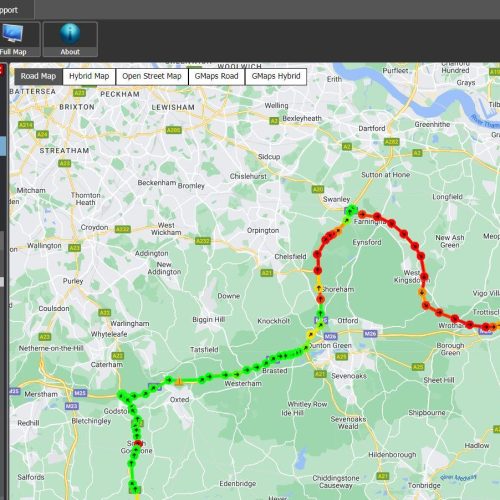500x500 pixels.
Task: Click the yellow arrow marker at Shoreham
Action: pos(319,288)
